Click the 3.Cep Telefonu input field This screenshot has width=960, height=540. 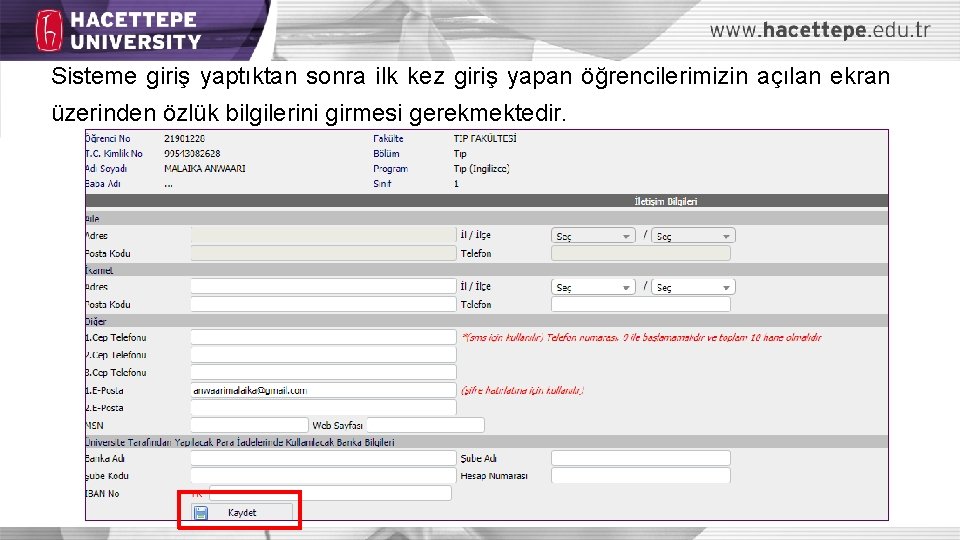pos(323,372)
